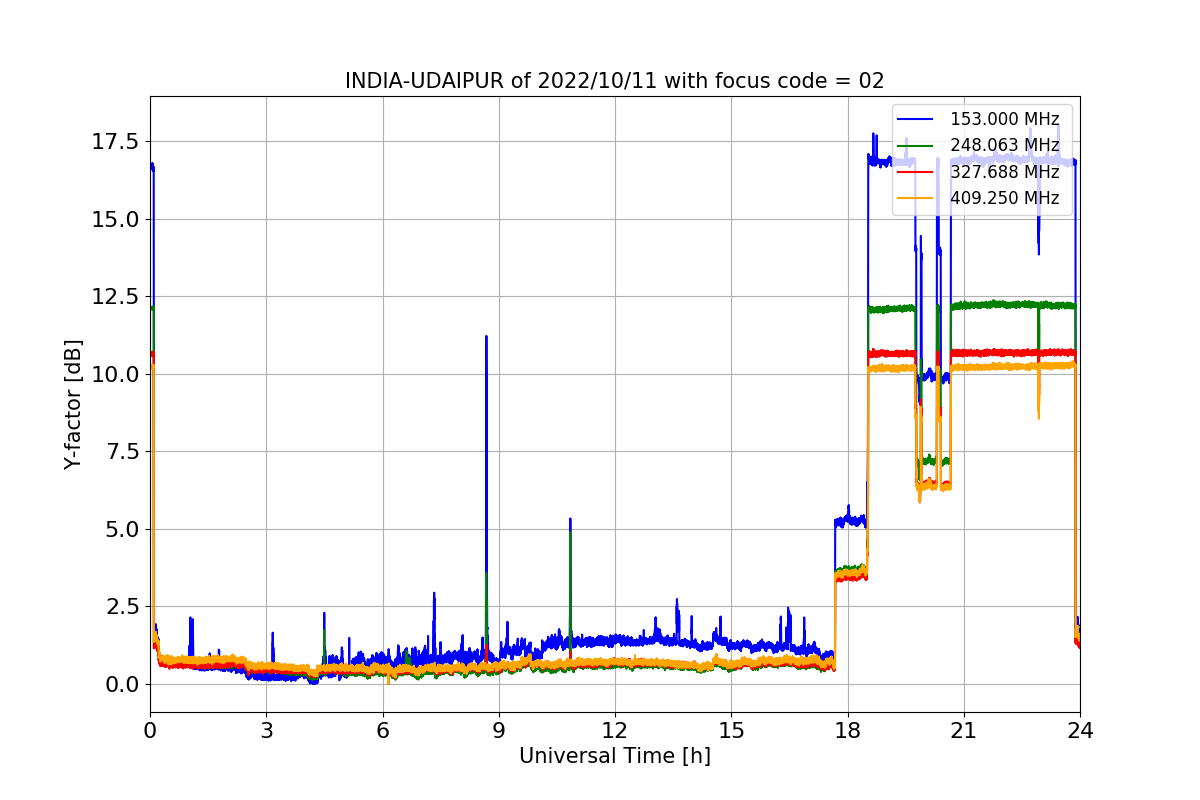Select the 409.250 MHz legend label
Image resolution: width=1200 pixels, height=800 pixels.
[1004, 198]
